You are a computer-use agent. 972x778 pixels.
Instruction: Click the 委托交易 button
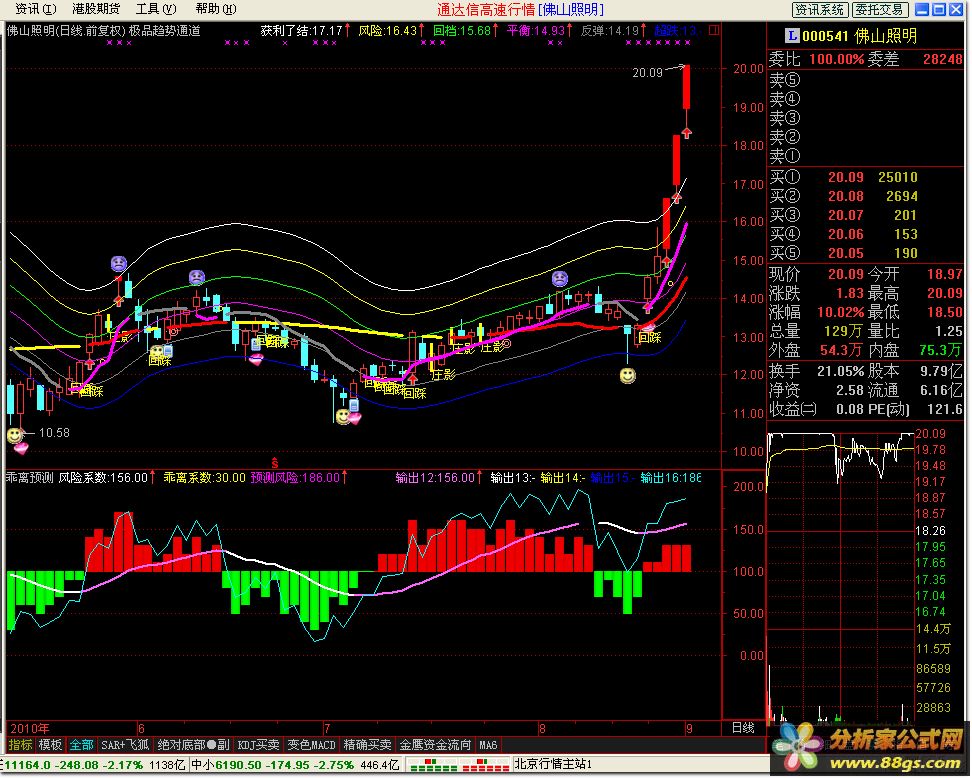[880, 9]
